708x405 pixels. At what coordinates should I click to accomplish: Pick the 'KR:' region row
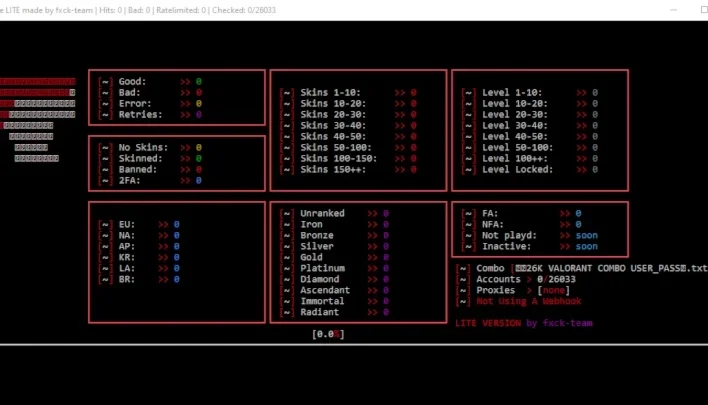(x=139, y=257)
